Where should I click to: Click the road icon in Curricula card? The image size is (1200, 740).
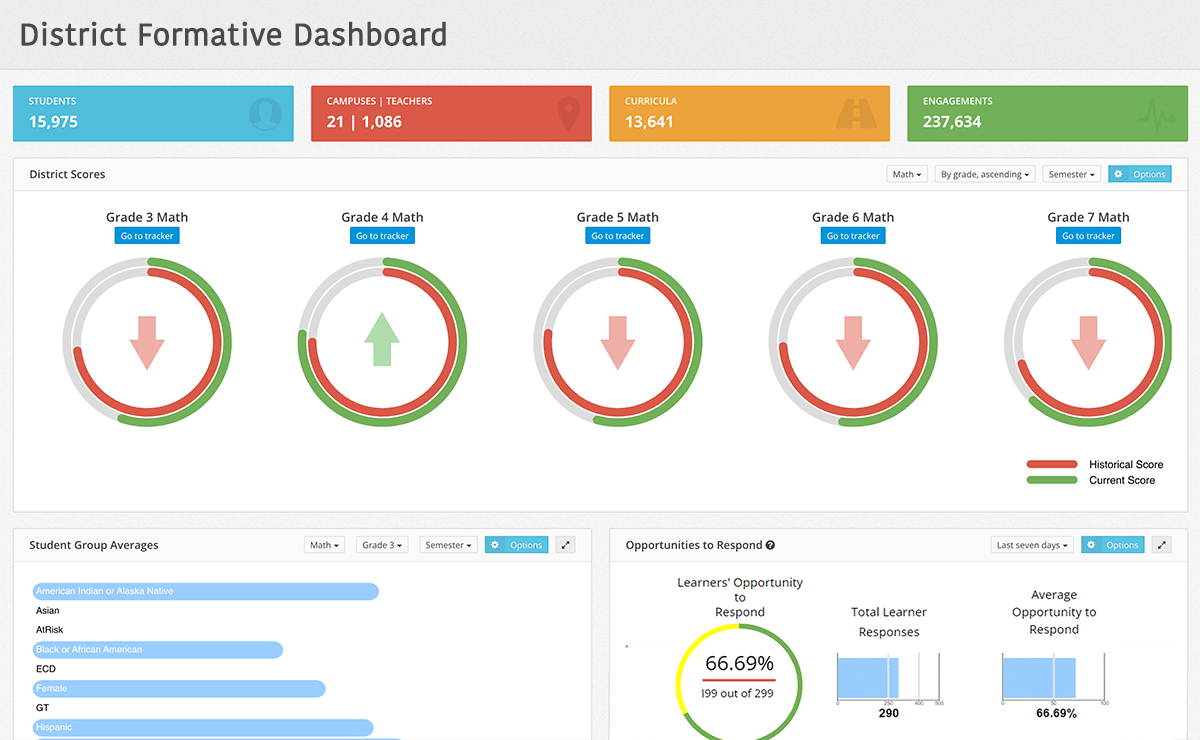(x=862, y=113)
